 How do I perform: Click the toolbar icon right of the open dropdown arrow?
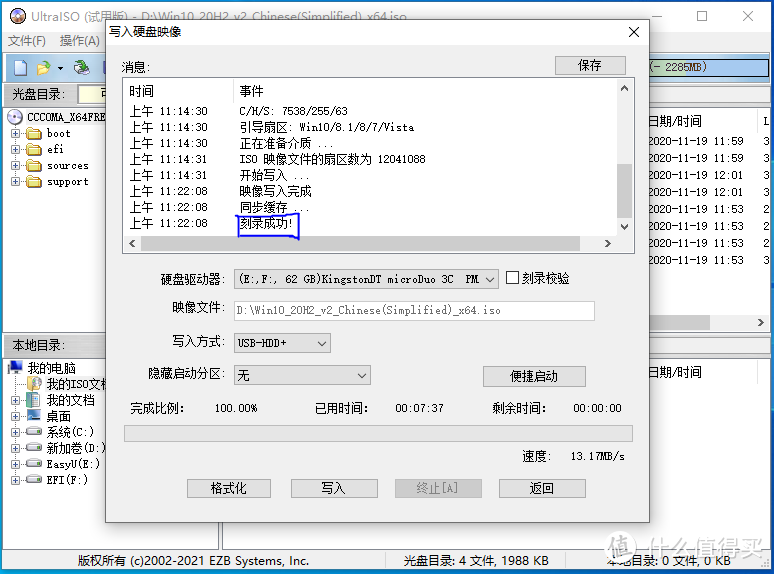pyautogui.click(x=81, y=68)
